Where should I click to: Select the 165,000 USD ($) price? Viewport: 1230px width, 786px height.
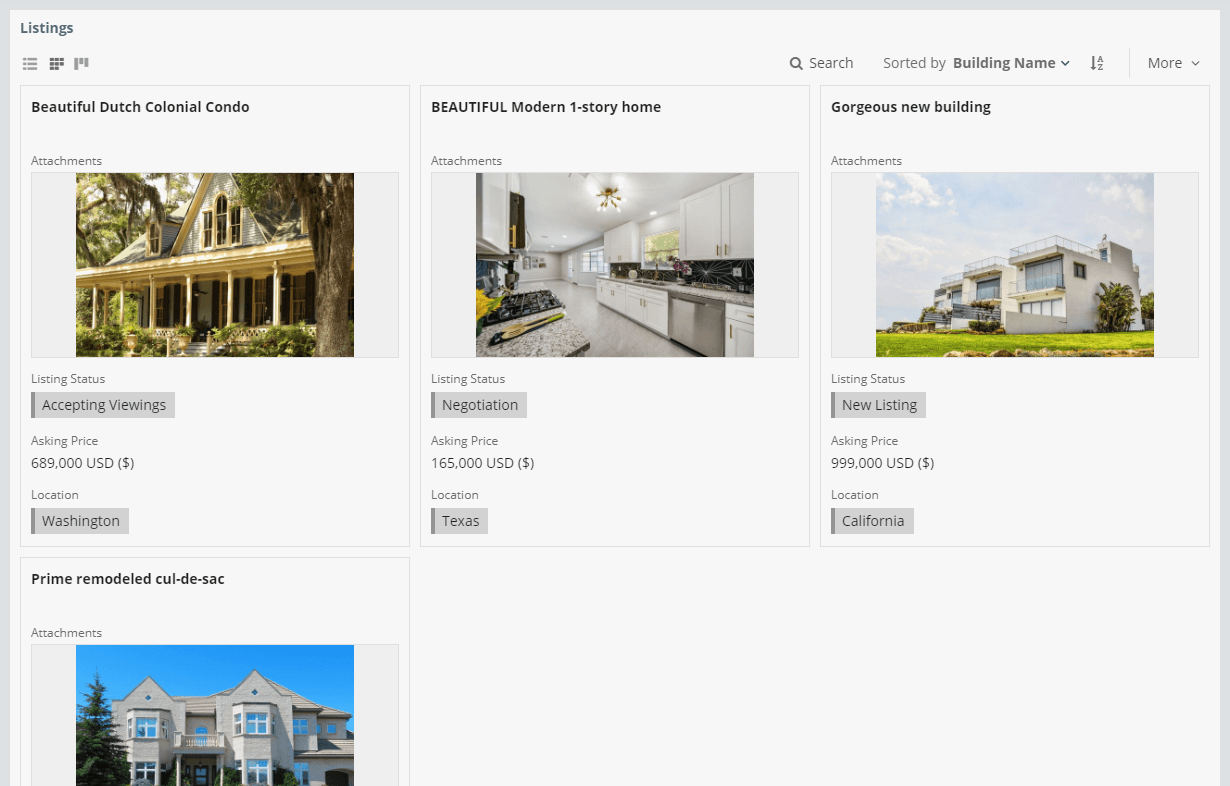coord(483,463)
